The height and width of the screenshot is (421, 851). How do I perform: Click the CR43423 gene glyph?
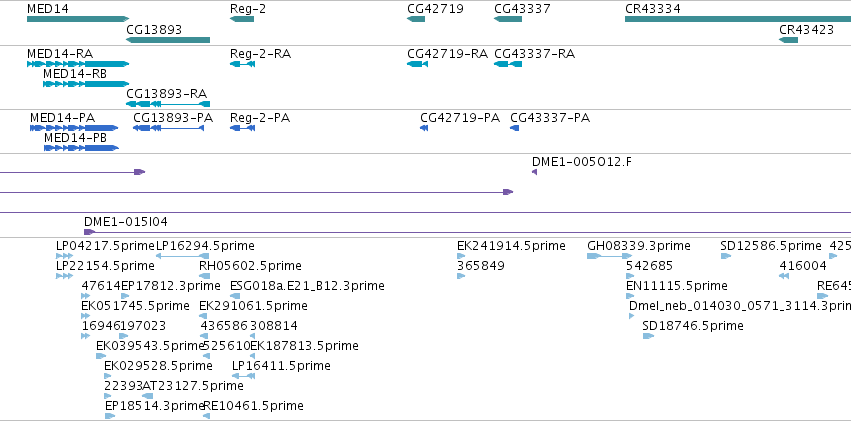coord(789,40)
